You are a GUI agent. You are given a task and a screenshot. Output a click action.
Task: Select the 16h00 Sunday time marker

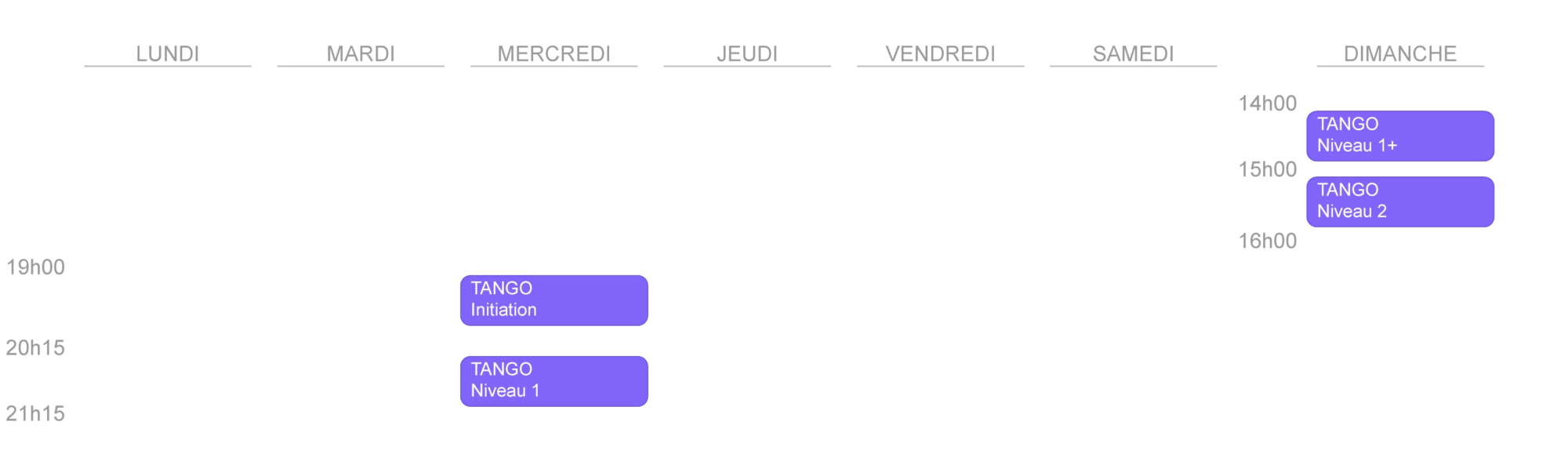1267,242
